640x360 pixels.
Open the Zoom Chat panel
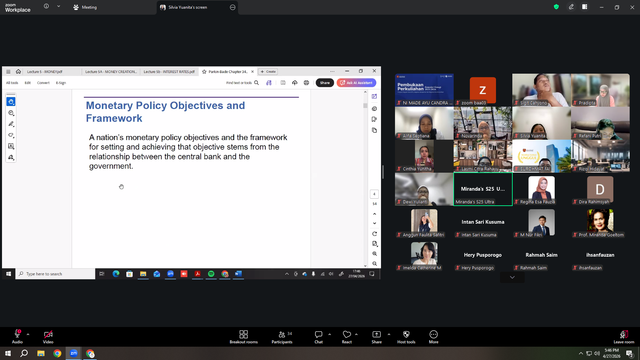[318, 337]
